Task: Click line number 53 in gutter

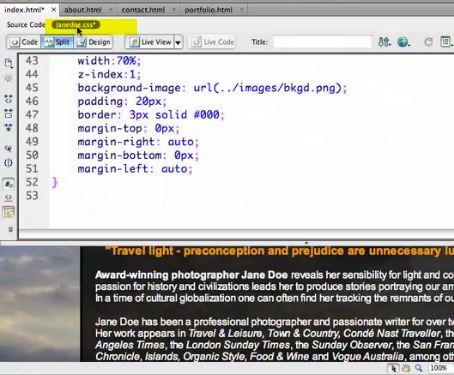Action: 32,195
